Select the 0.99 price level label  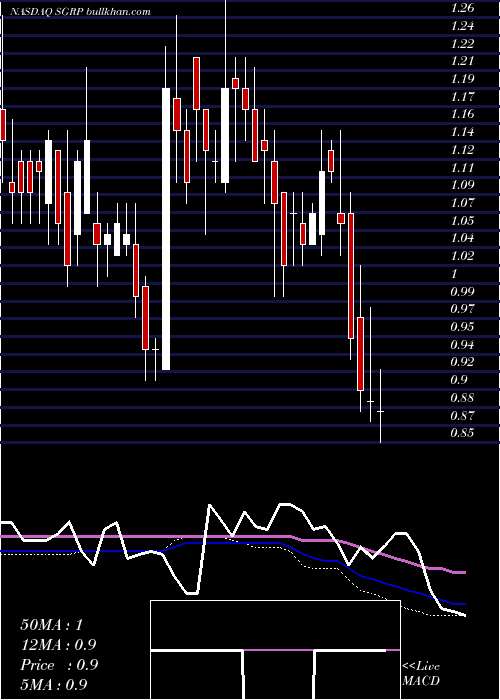pos(462,291)
